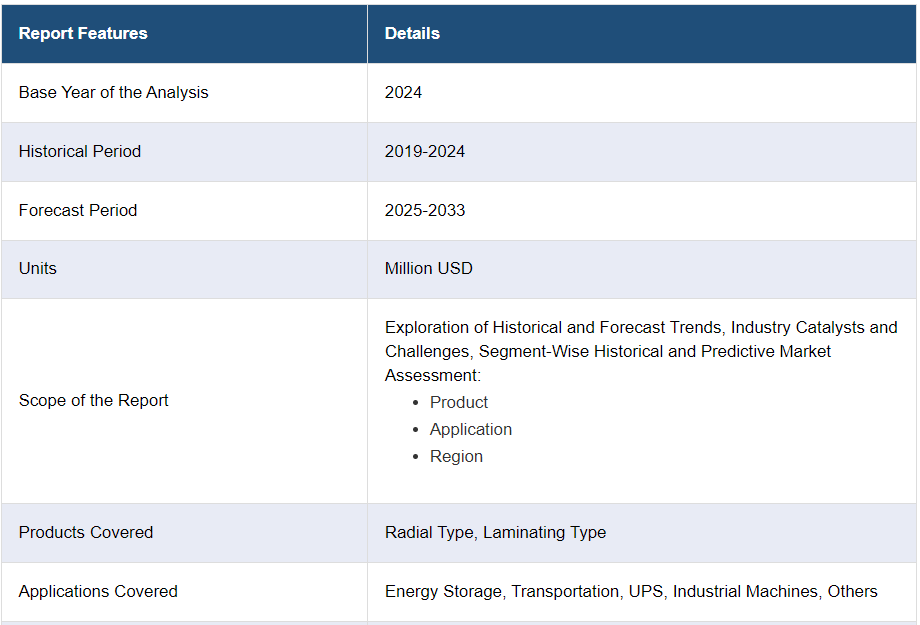Select the Scope of the Report label
Viewport: 920px width, 625px height.
click(x=93, y=400)
